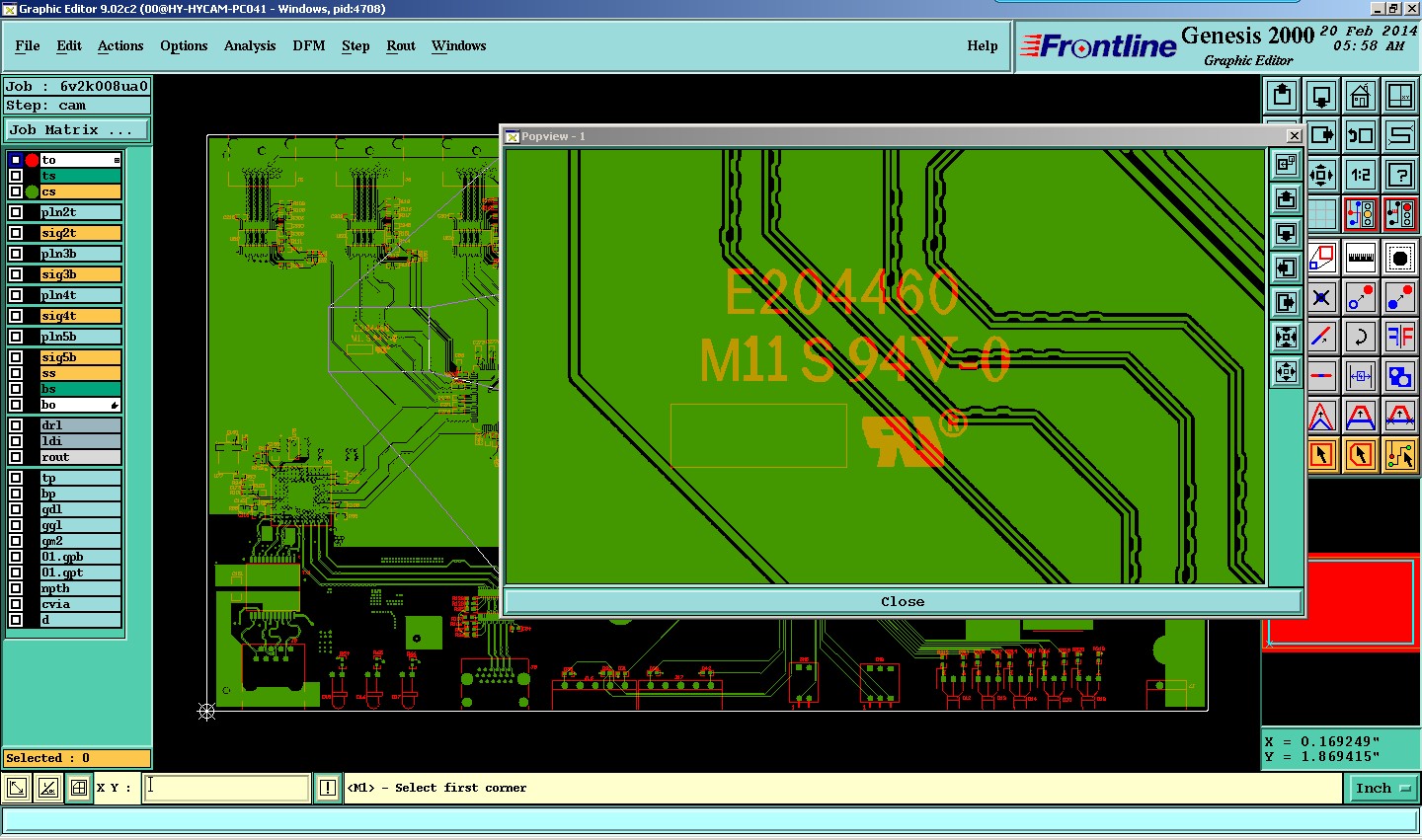Screen dimensions: 1422x840
Task: Click the pan down arrow icon in main toolbar
Action: (1321, 96)
